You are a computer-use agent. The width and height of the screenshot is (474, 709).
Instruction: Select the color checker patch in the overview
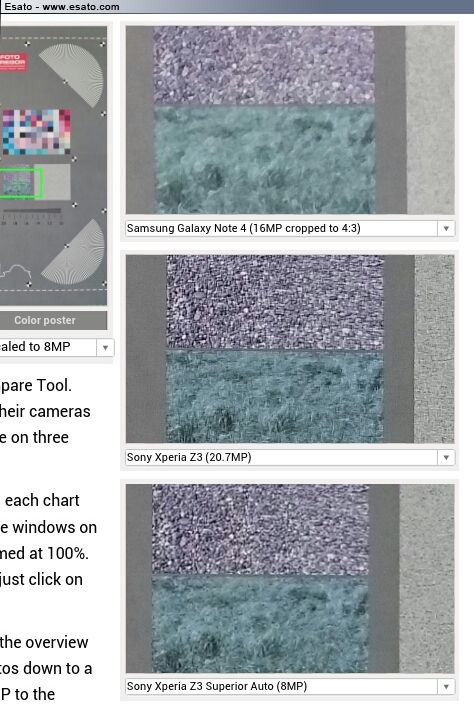(36, 132)
